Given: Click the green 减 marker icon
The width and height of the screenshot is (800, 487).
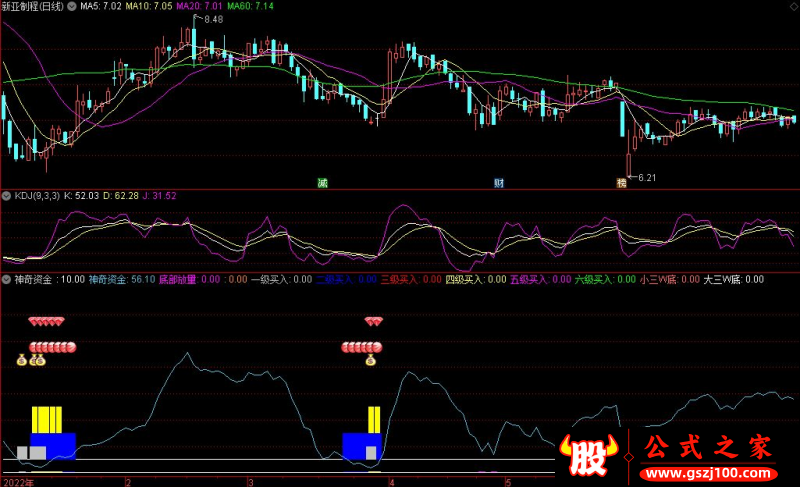Looking at the screenshot, I should pyautogui.click(x=322, y=183).
